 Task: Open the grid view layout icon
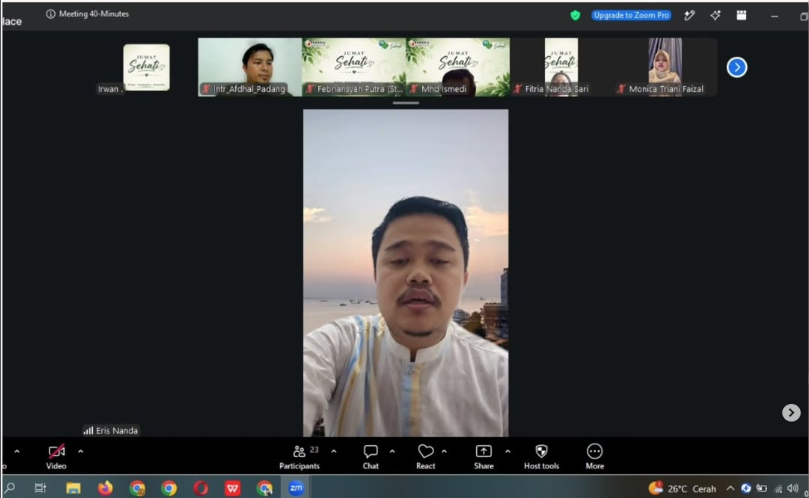[x=741, y=15]
